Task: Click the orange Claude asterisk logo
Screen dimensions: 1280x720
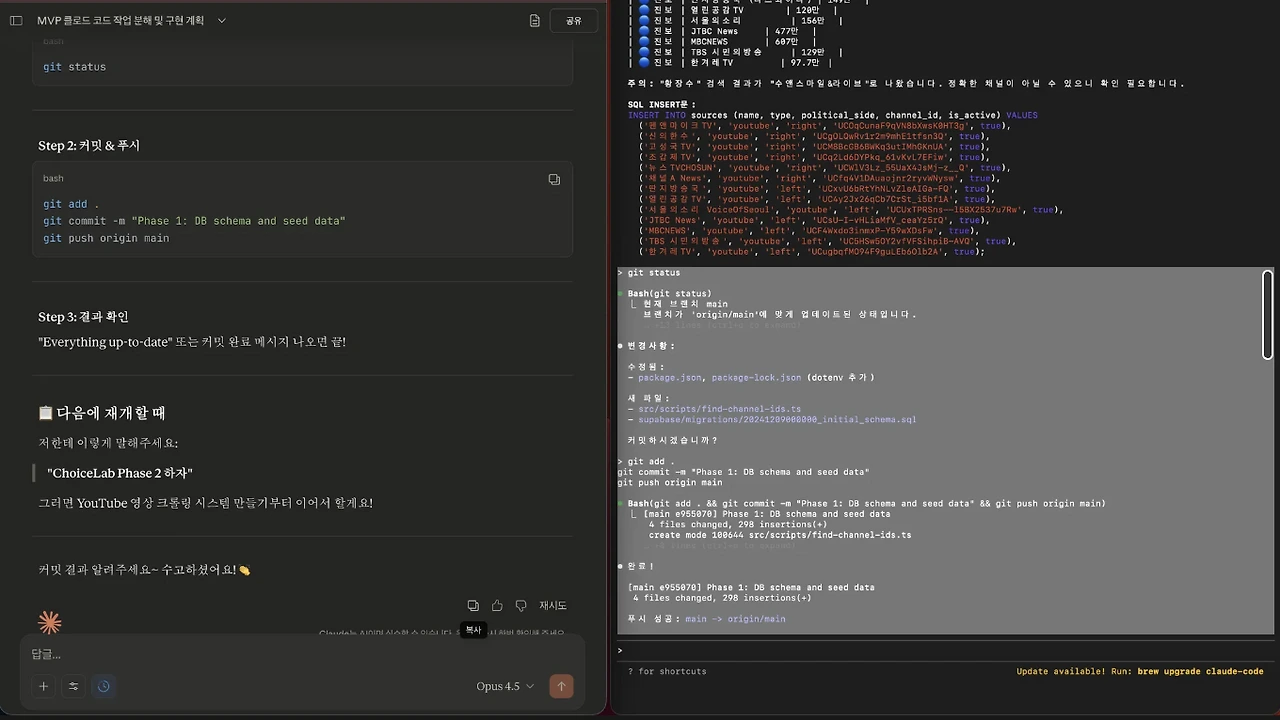Action: tap(49, 622)
